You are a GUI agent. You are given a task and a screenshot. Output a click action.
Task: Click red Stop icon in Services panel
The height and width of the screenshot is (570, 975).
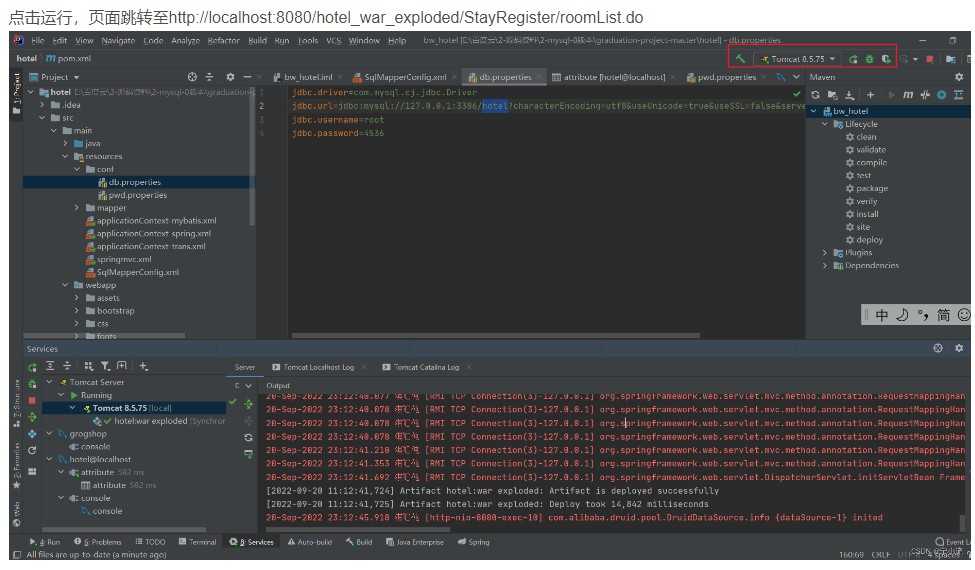pos(32,401)
